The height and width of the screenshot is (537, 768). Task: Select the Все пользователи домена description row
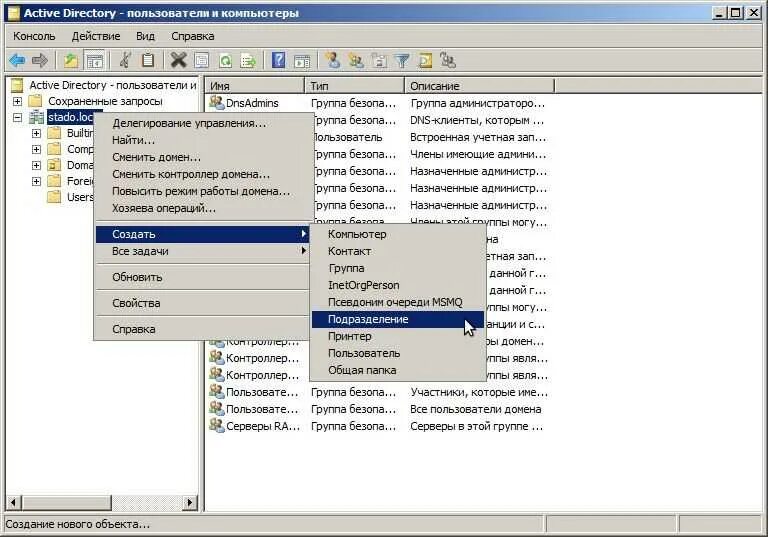point(475,409)
